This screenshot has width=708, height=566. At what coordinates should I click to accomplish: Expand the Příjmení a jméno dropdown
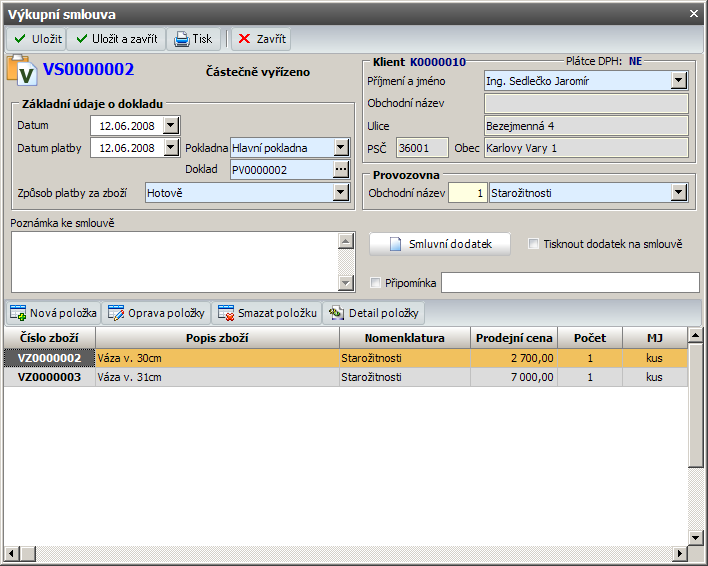679,80
